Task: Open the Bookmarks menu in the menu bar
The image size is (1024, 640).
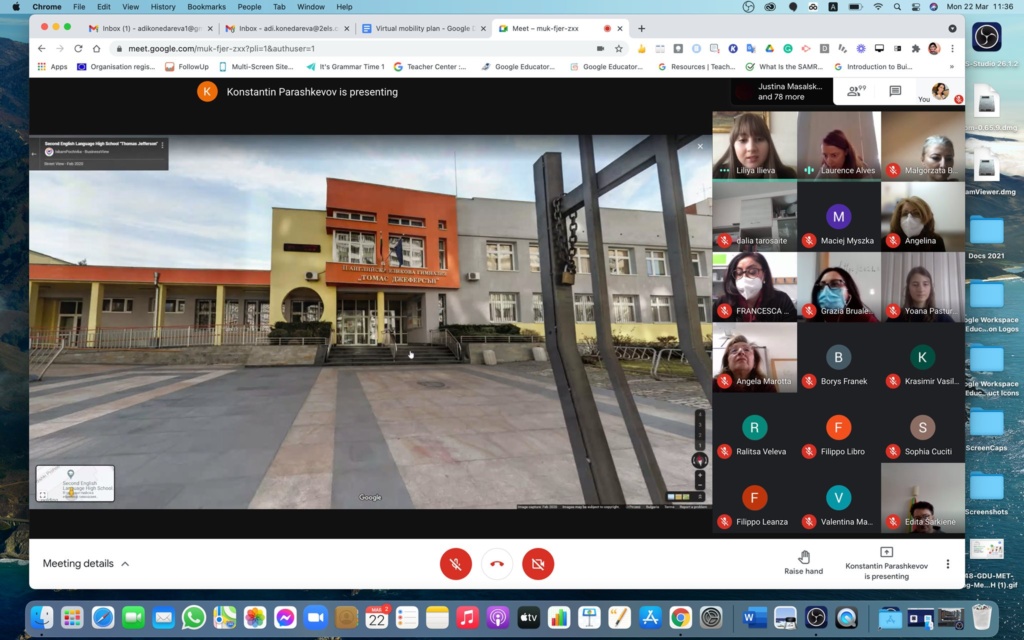Action: point(206,7)
